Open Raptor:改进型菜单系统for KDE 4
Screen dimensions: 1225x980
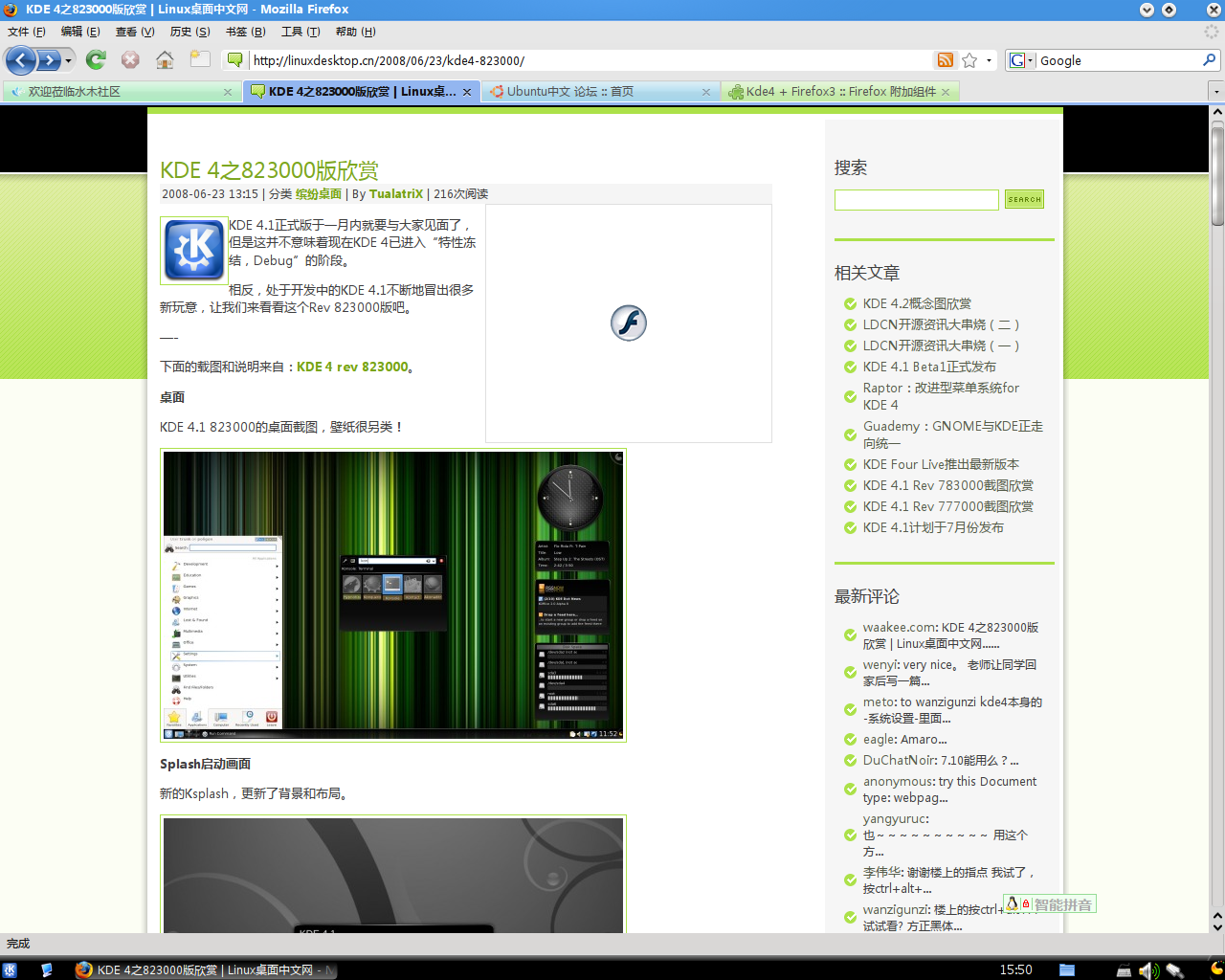tap(942, 396)
